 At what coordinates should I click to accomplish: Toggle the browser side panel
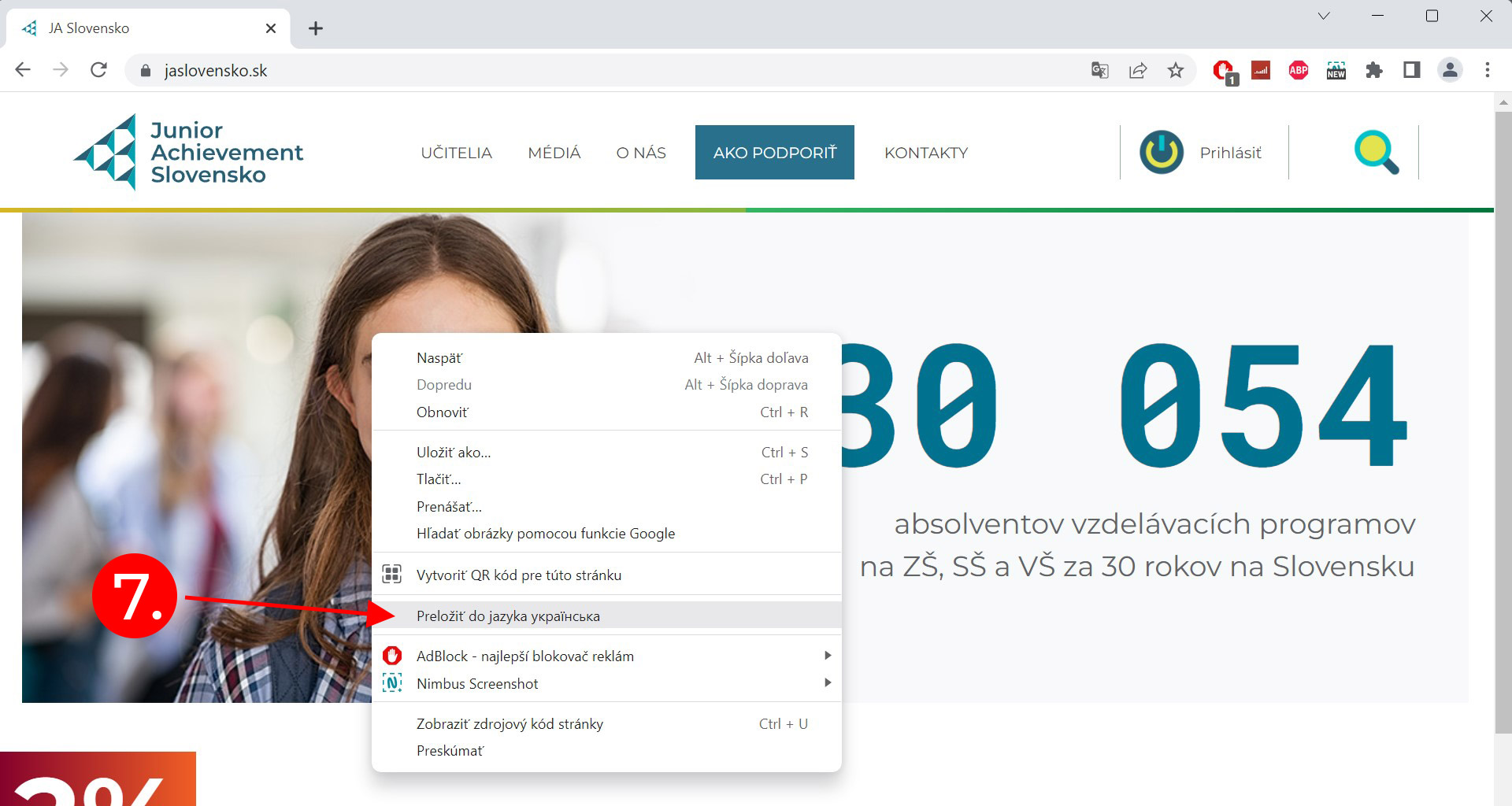click(1411, 70)
